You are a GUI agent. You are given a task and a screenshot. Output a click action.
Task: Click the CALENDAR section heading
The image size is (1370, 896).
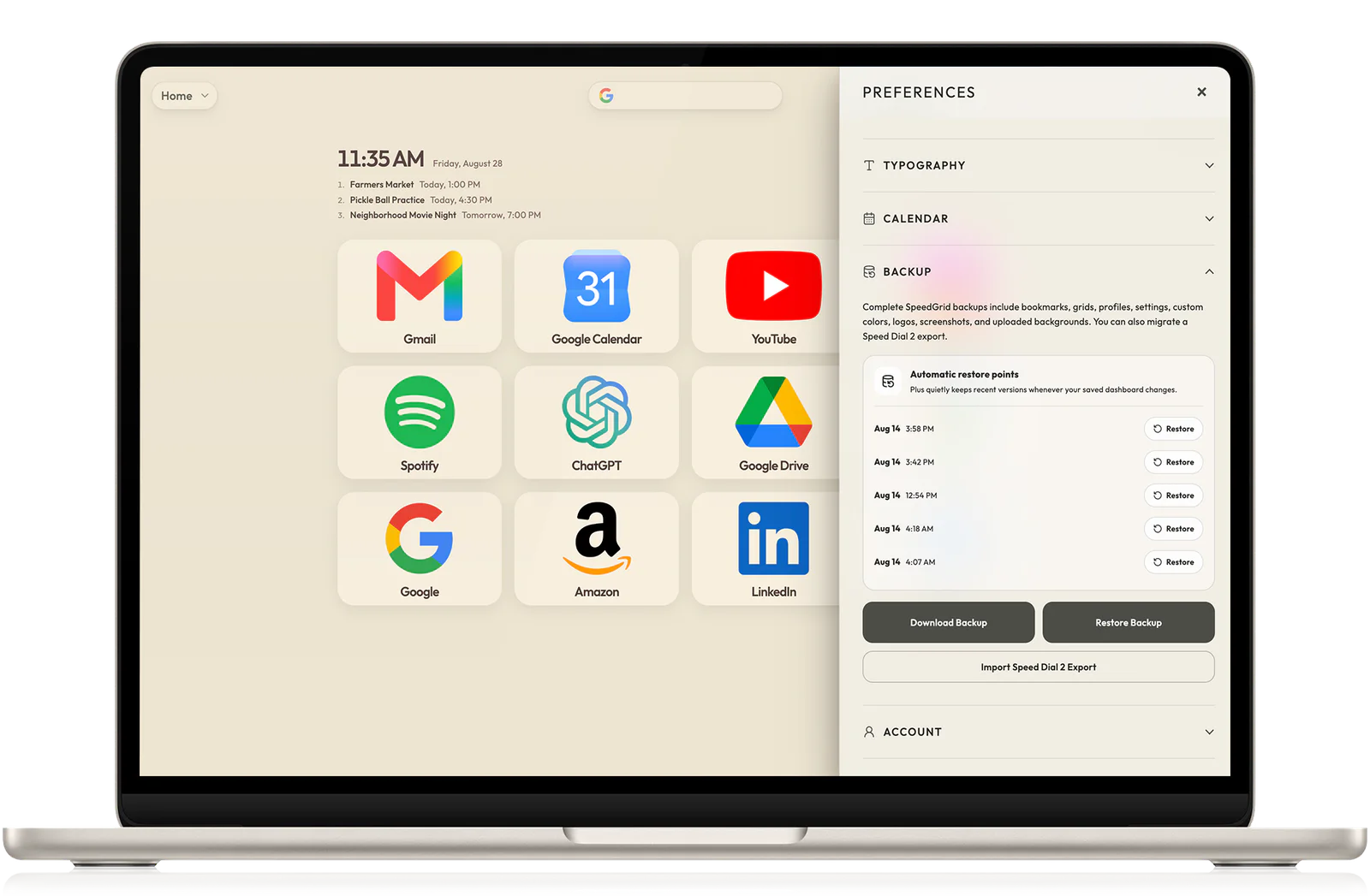[915, 218]
